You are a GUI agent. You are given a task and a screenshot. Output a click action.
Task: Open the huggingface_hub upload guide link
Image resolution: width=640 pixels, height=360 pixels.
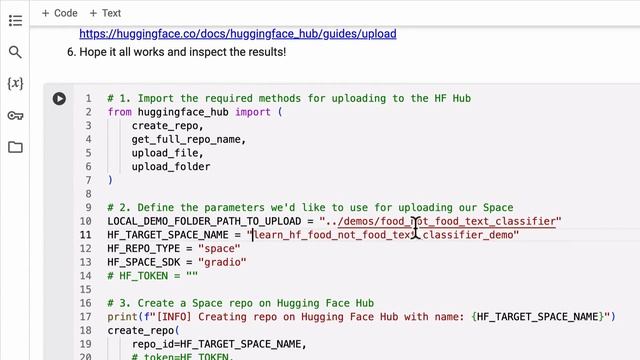(238, 33)
